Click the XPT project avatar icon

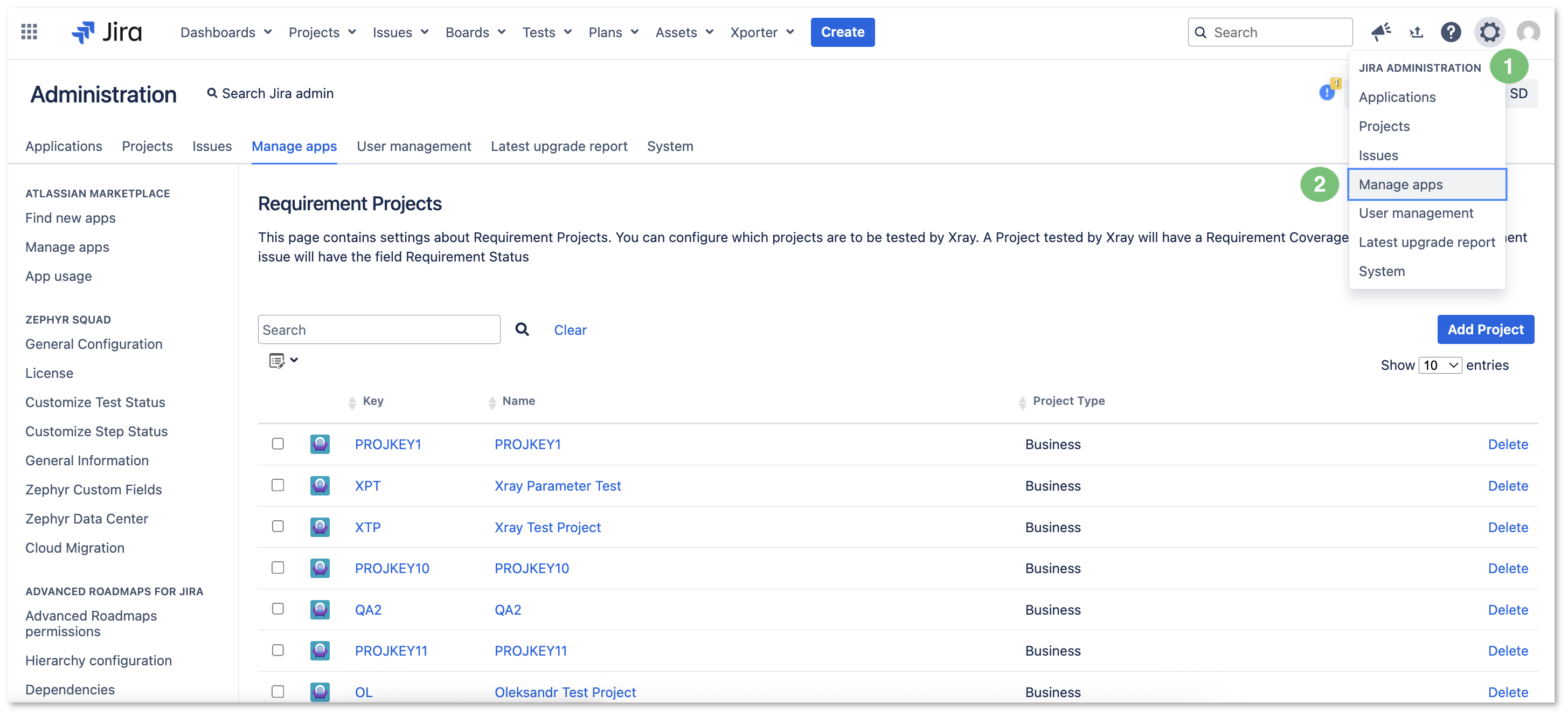pyautogui.click(x=320, y=485)
